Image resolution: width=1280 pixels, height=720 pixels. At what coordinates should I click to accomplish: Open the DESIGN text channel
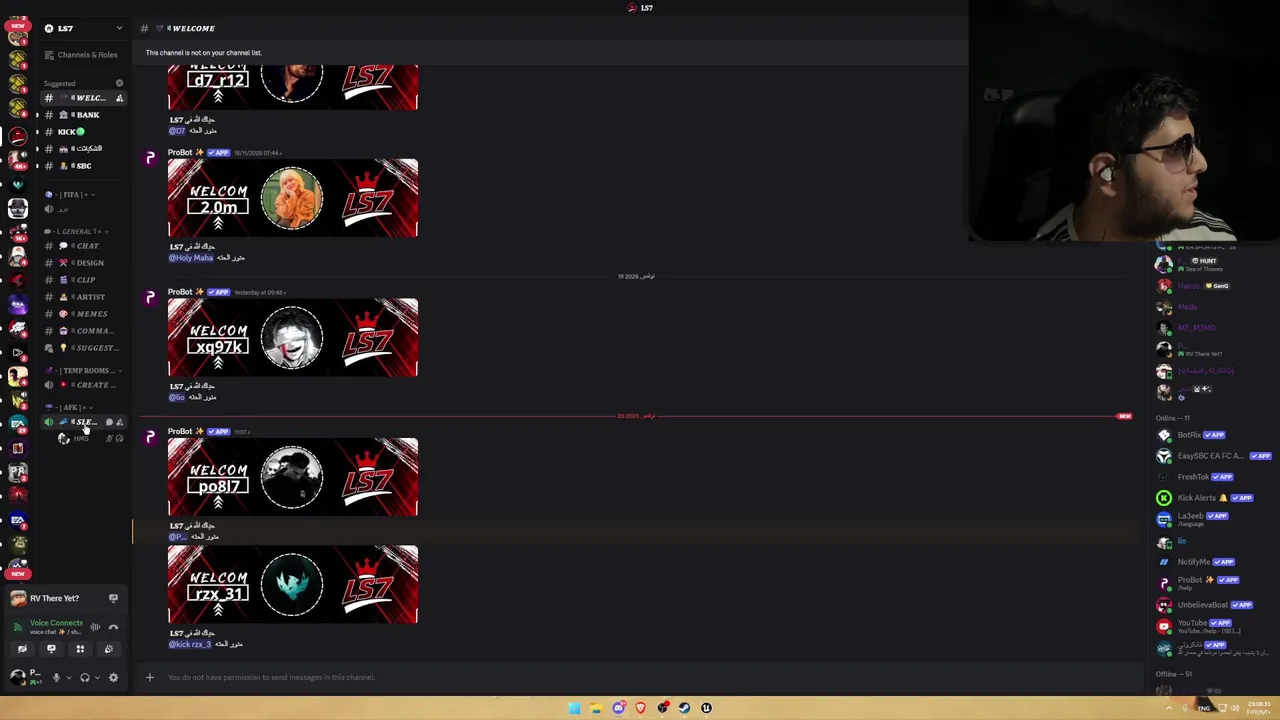pyautogui.click(x=83, y=263)
